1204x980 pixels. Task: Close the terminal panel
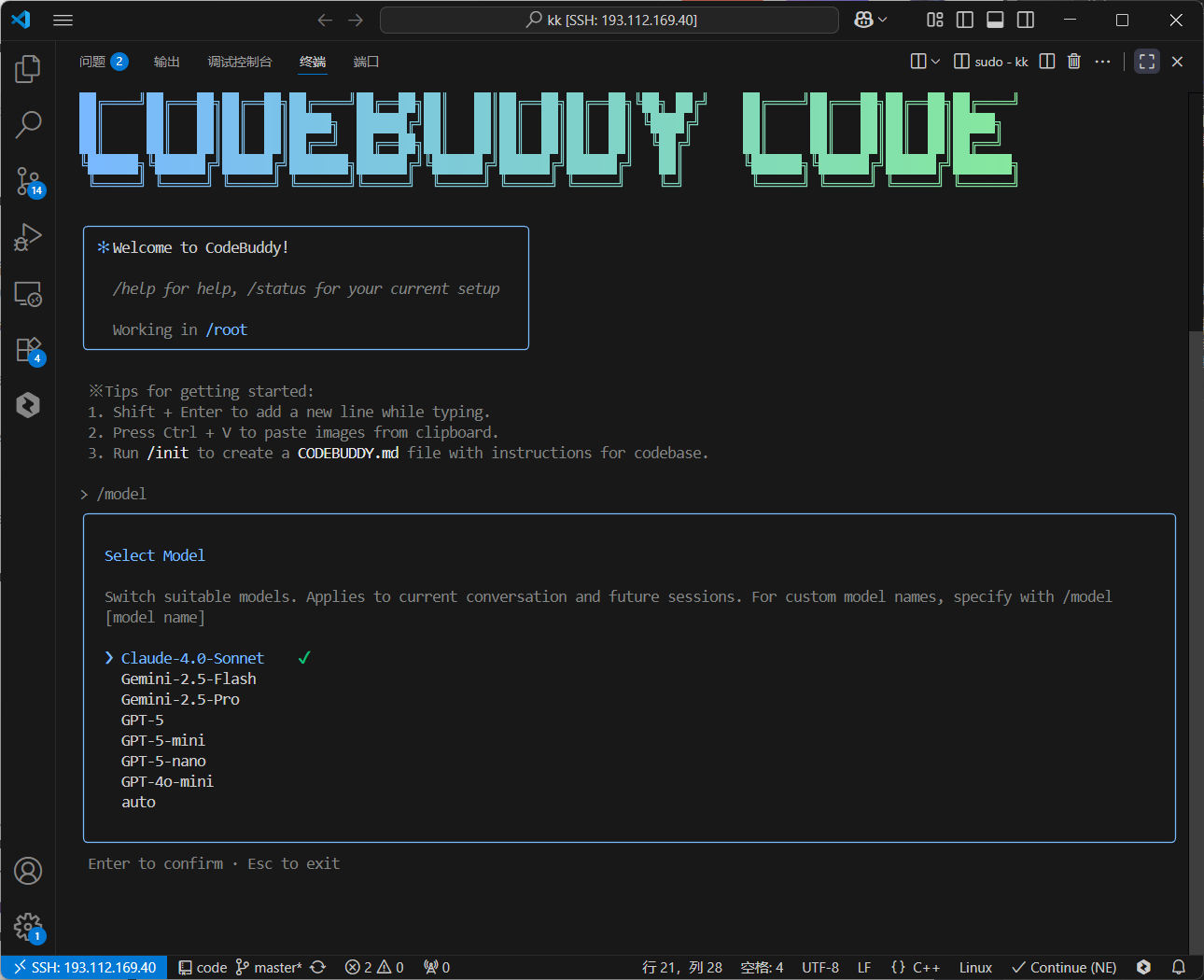[1177, 62]
